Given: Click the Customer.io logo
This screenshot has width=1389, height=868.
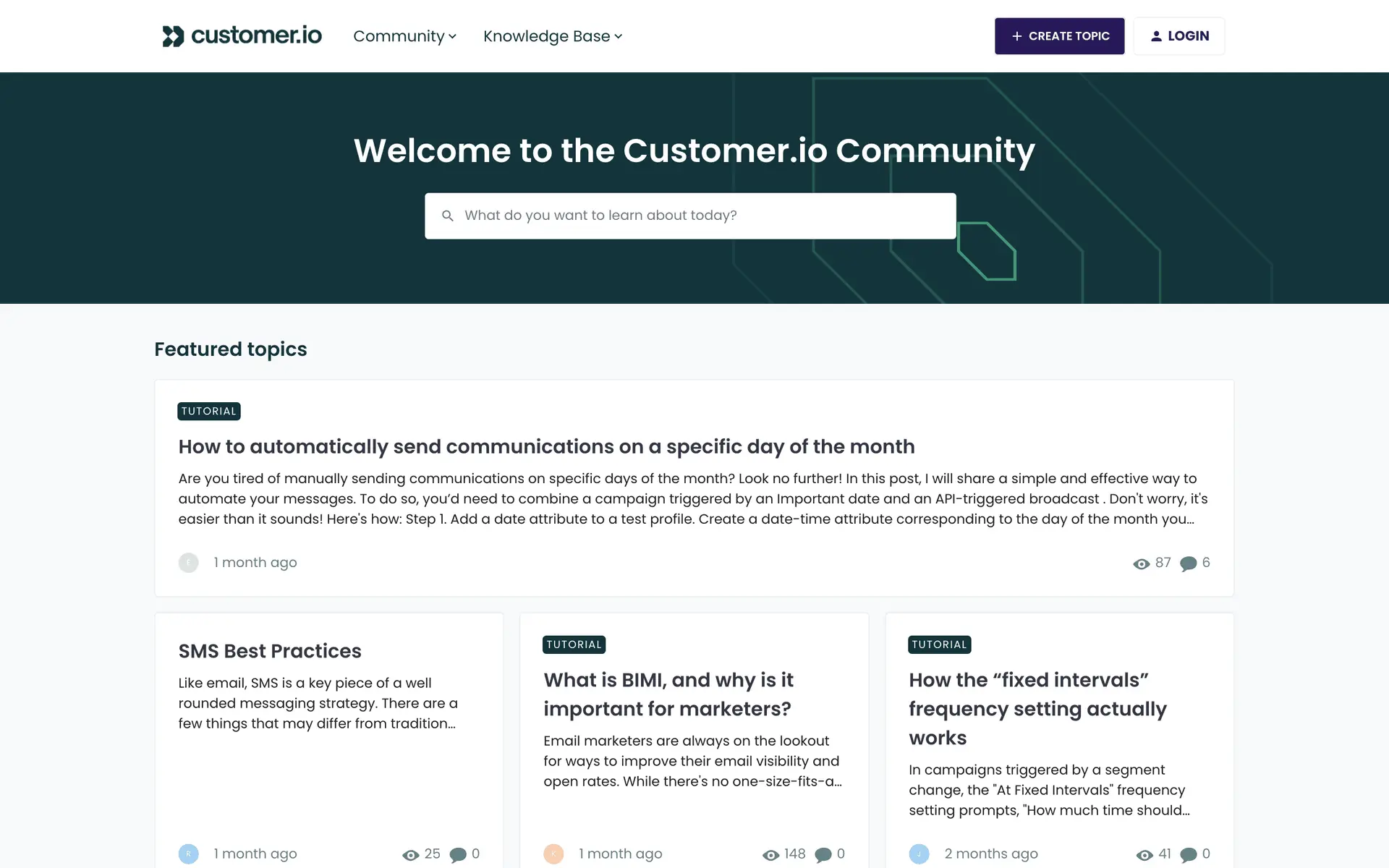Looking at the screenshot, I should point(242,35).
